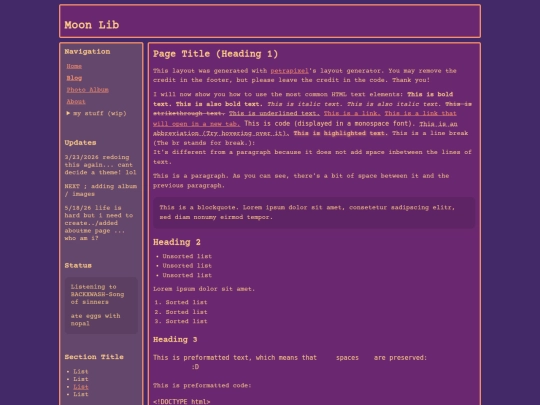
Task: Click the Updates sidebar heading
Action: 80,143
